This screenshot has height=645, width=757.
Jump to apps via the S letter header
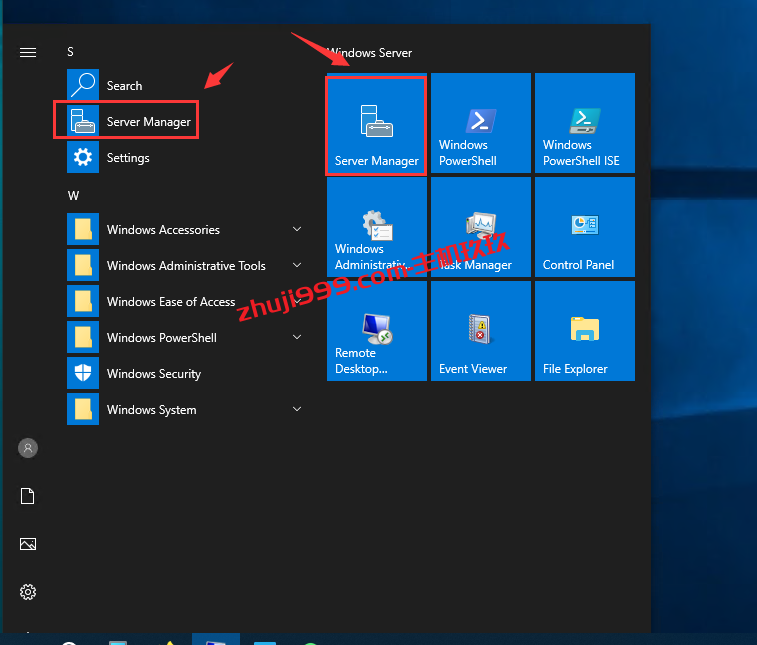coord(70,52)
